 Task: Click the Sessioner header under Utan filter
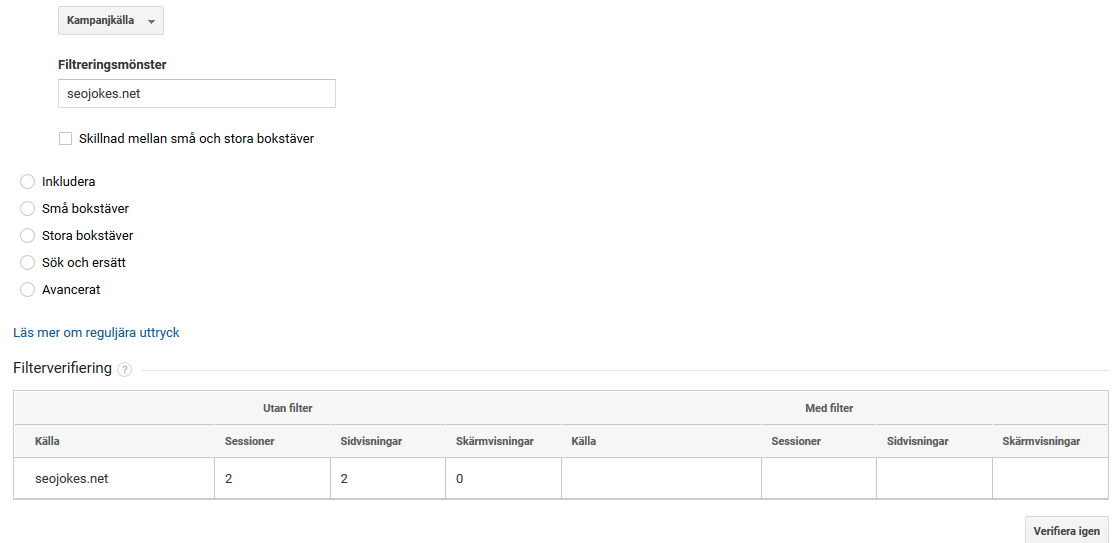point(250,441)
